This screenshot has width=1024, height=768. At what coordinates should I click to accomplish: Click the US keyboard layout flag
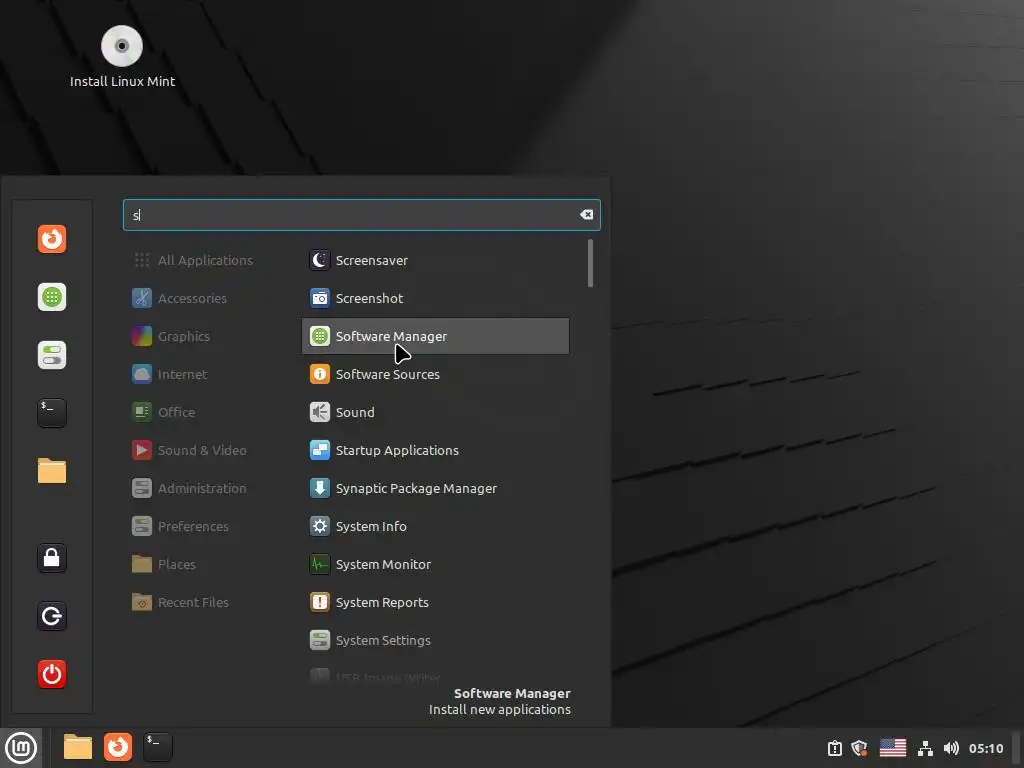[893, 748]
